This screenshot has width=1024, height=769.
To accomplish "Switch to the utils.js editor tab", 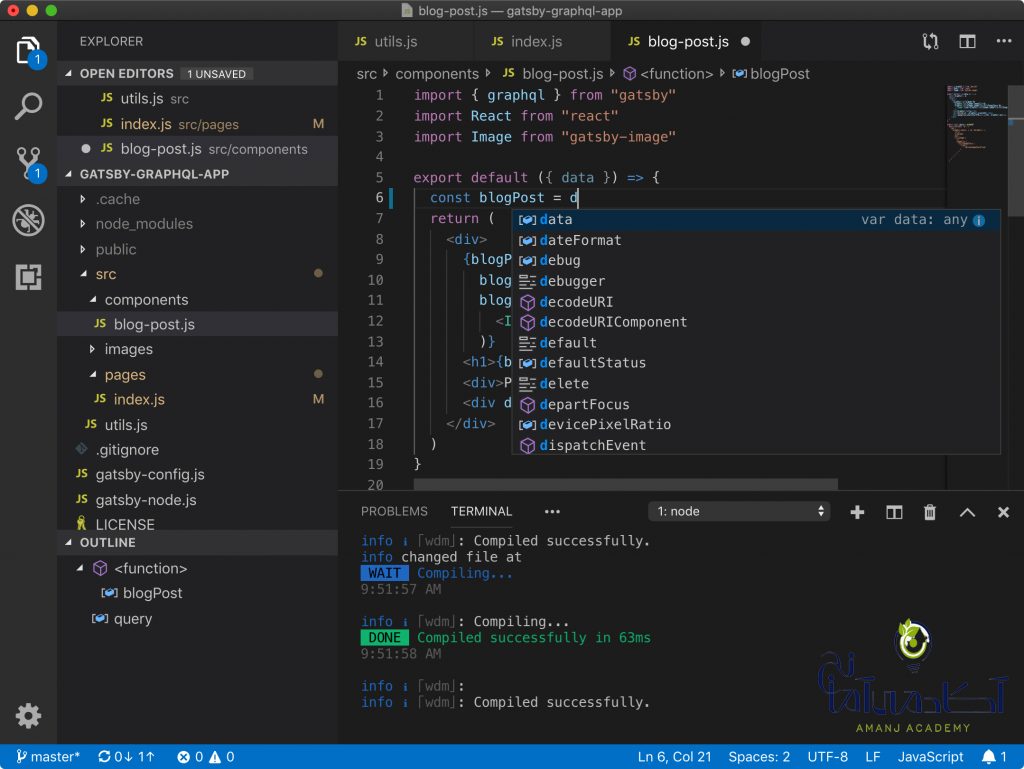I will pos(396,42).
